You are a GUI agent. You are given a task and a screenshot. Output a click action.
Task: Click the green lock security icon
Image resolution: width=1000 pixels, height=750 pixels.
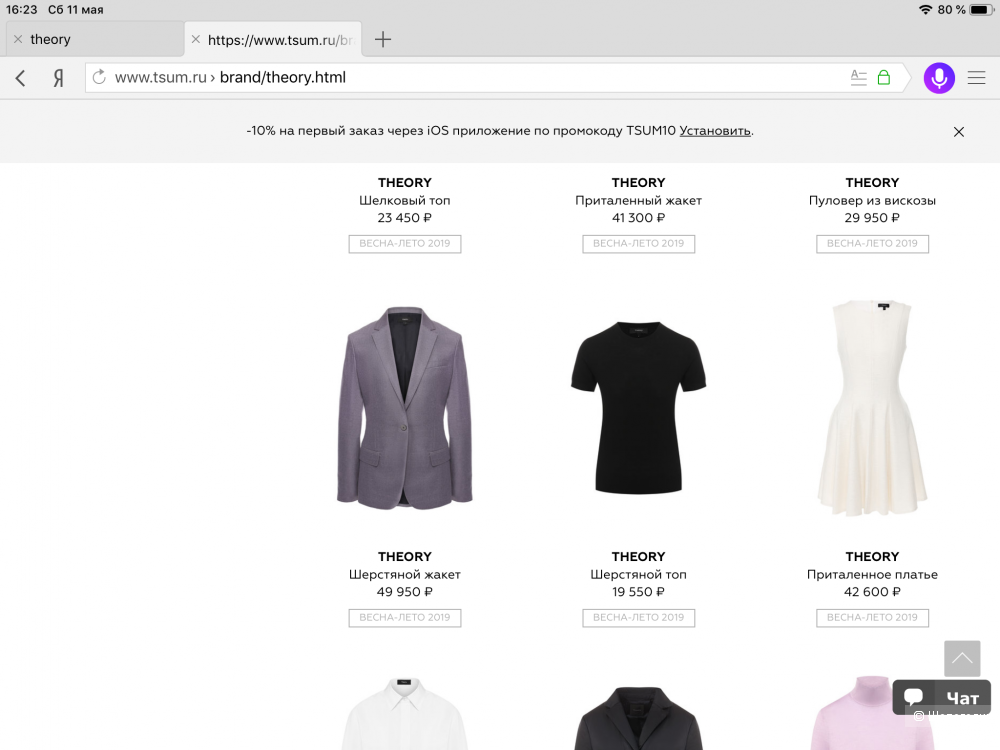tap(884, 78)
